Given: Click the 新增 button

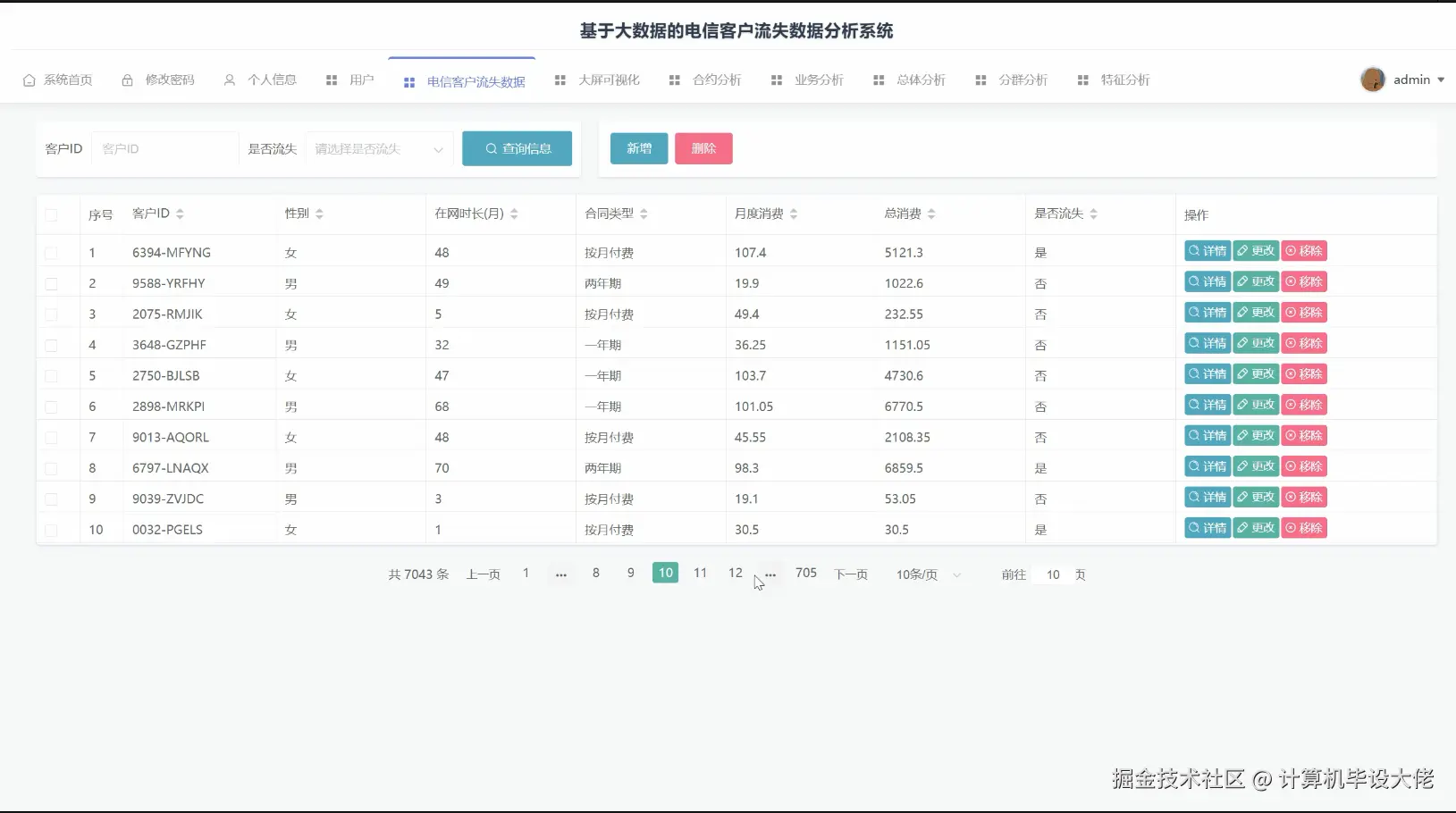Looking at the screenshot, I should 638,148.
